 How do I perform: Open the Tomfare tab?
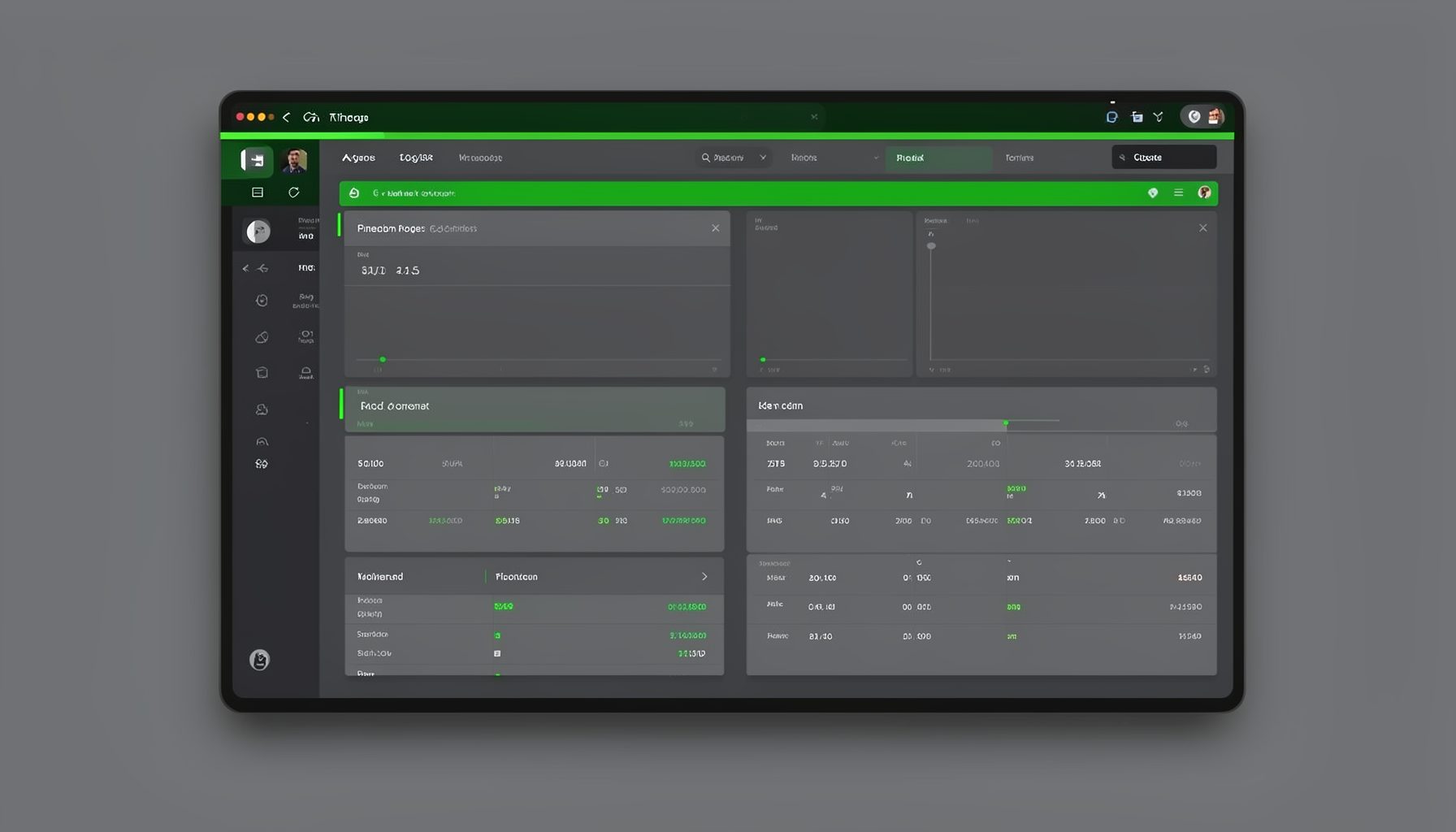pos(1019,158)
